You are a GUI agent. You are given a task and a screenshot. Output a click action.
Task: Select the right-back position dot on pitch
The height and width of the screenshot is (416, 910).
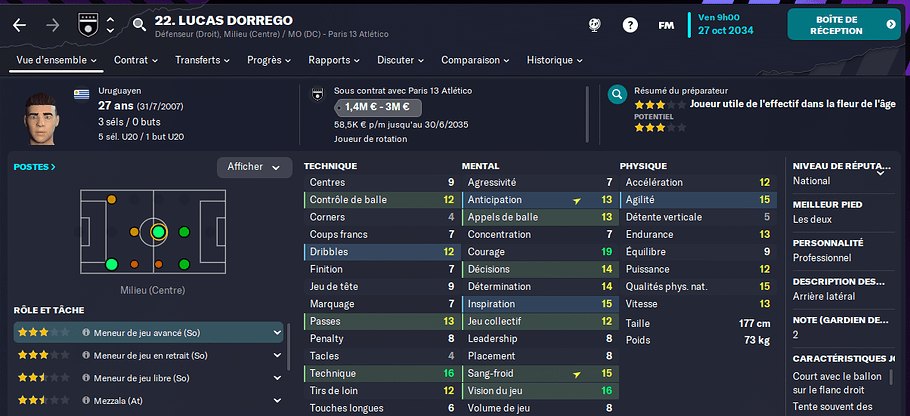(x=111, y=265)
